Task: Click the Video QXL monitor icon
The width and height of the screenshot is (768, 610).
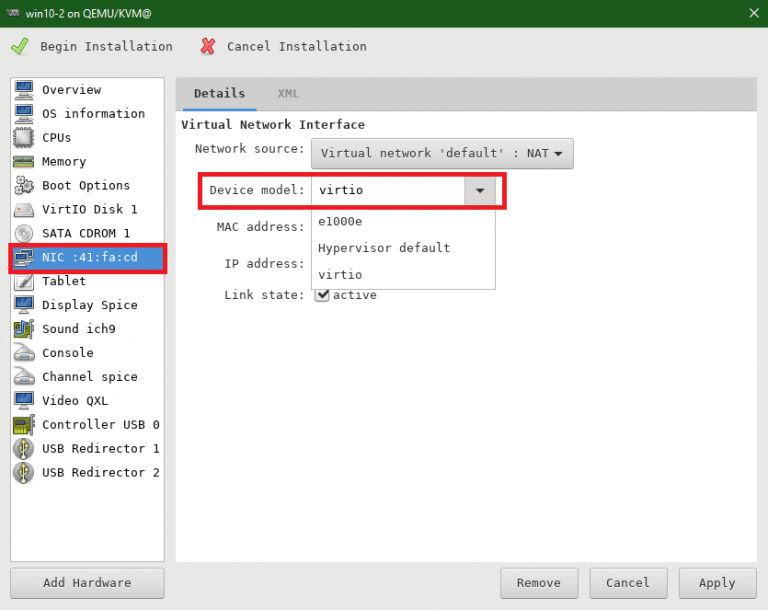Action: point(24,401)
